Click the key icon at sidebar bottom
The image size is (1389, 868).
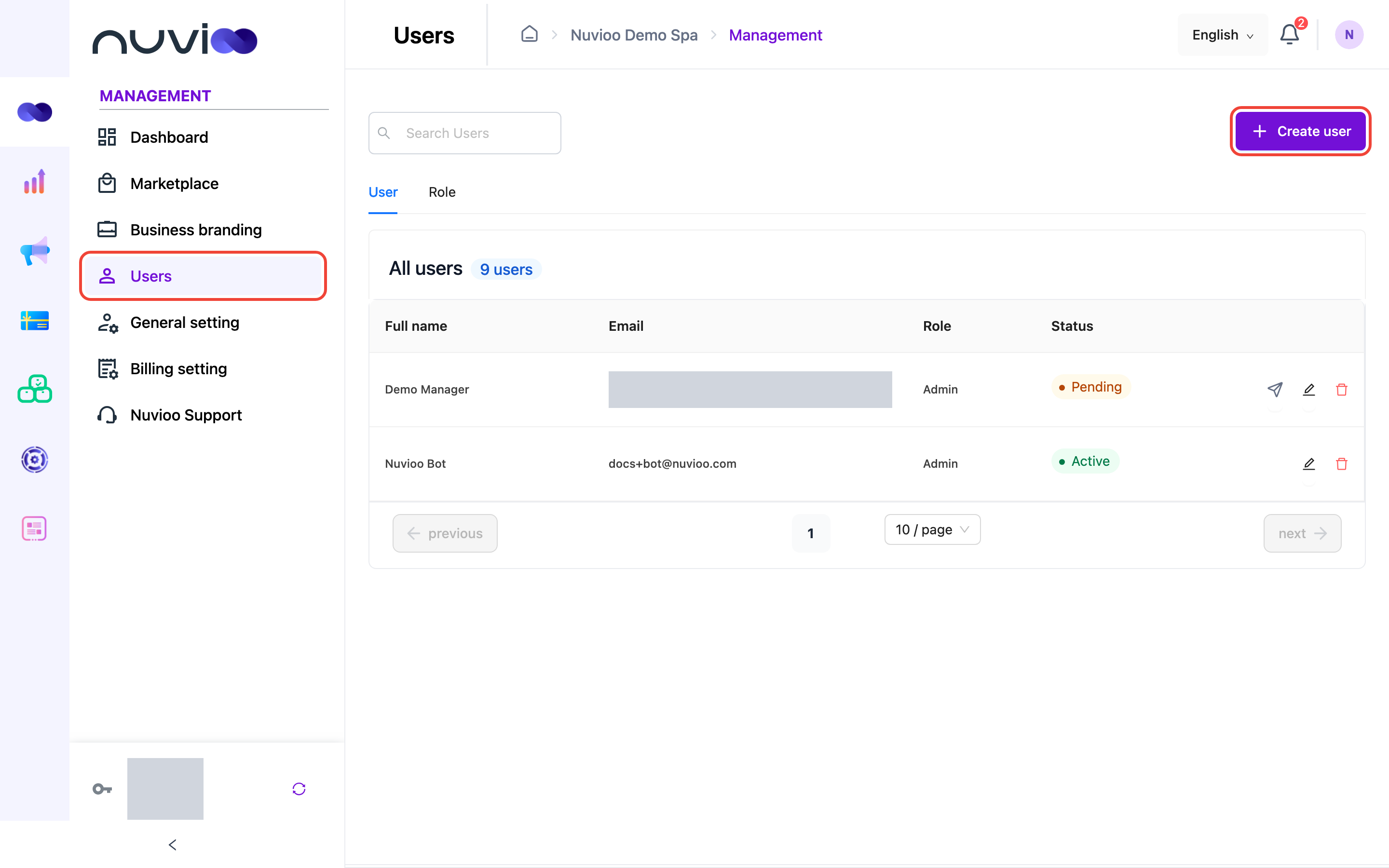[102, 789]
